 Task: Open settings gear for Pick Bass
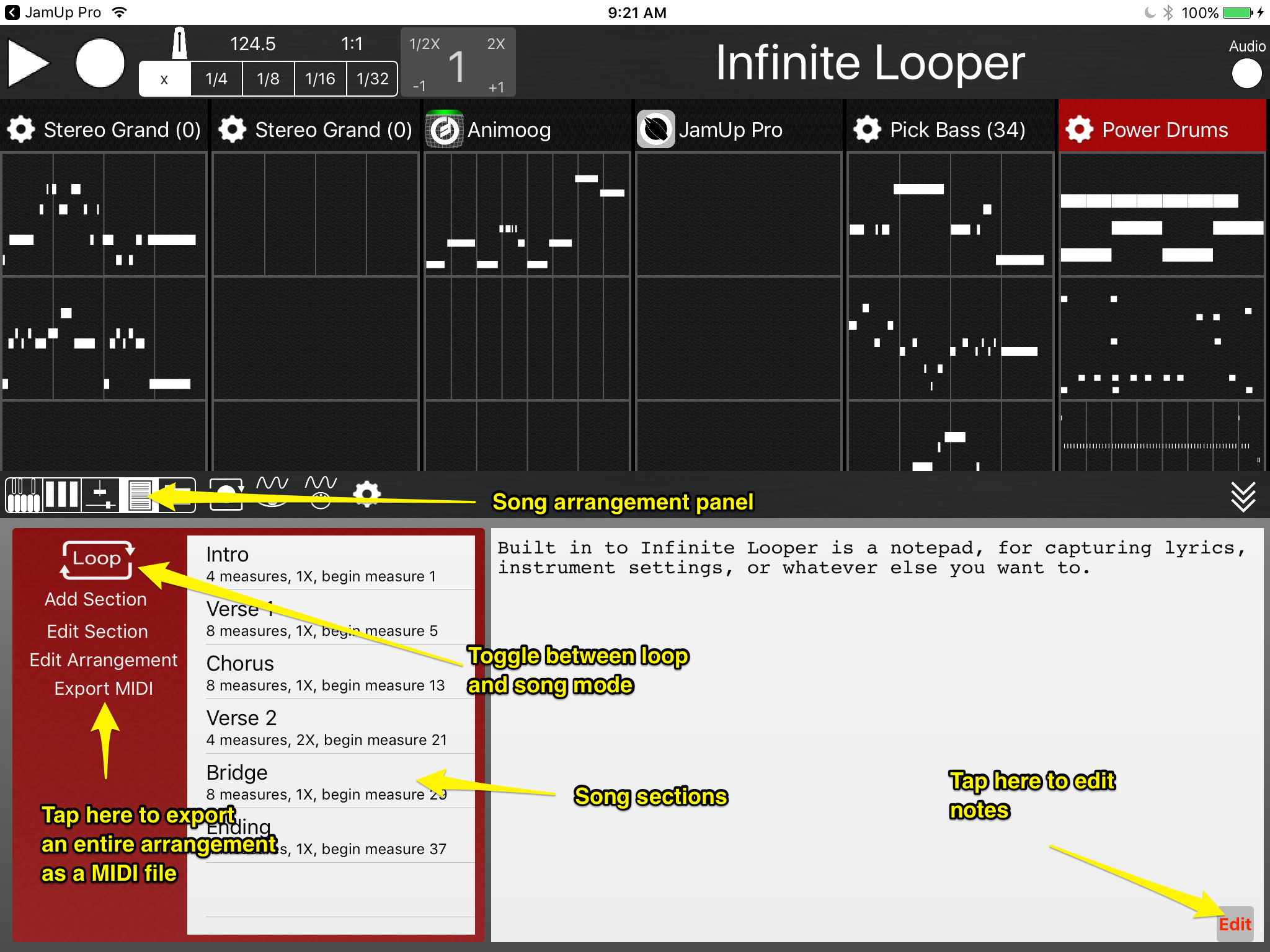coord(868,130)
